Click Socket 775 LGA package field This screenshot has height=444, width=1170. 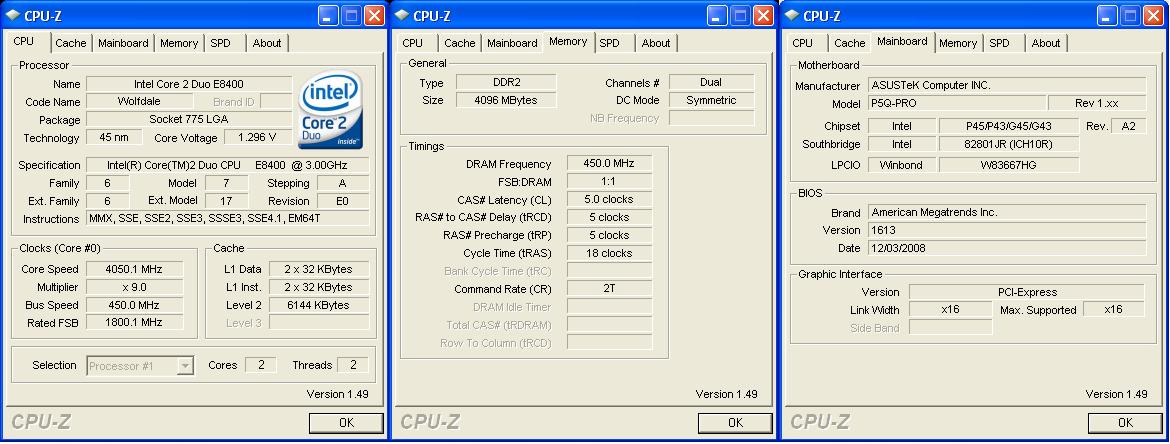click(189, 119)
